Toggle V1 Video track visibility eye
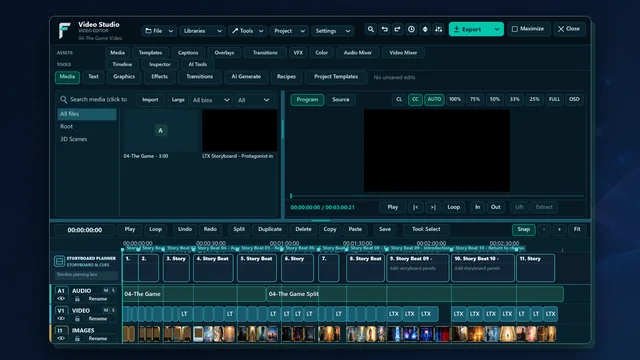This screenshot has width=640, height=360. tap(61, 319)
